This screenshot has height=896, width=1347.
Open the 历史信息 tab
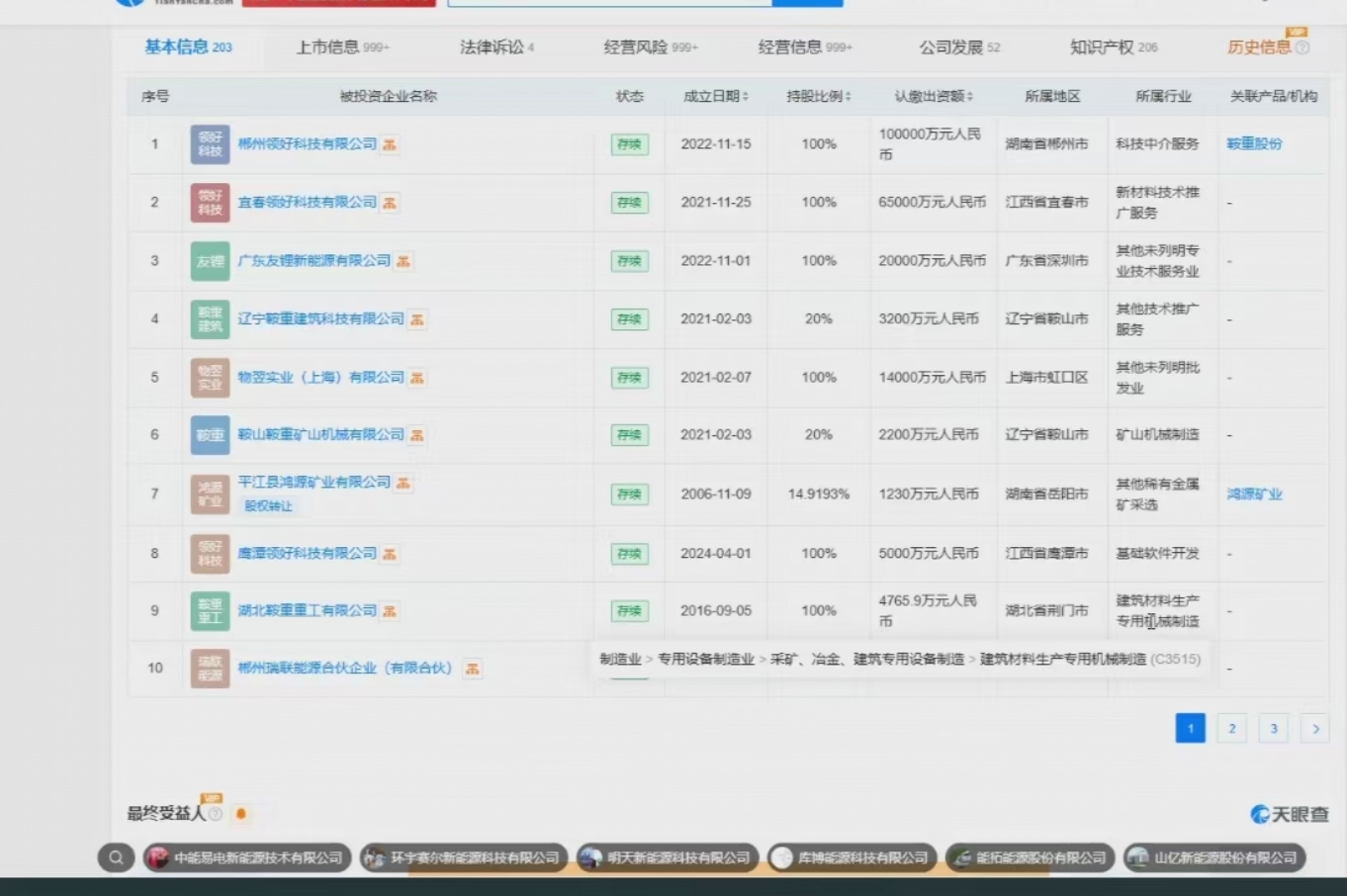point(1259,46)
